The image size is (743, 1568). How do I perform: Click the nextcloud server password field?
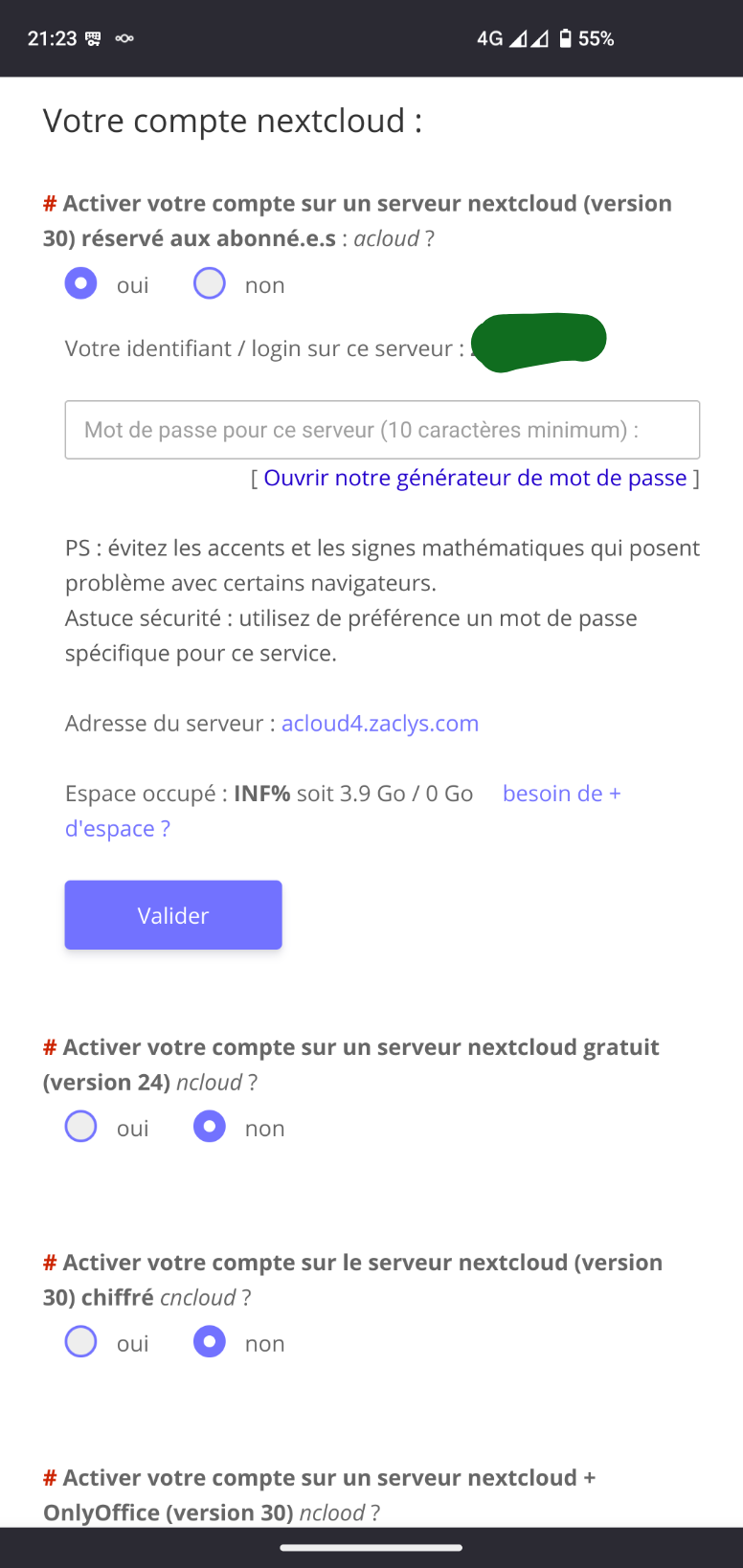(382, 430)
